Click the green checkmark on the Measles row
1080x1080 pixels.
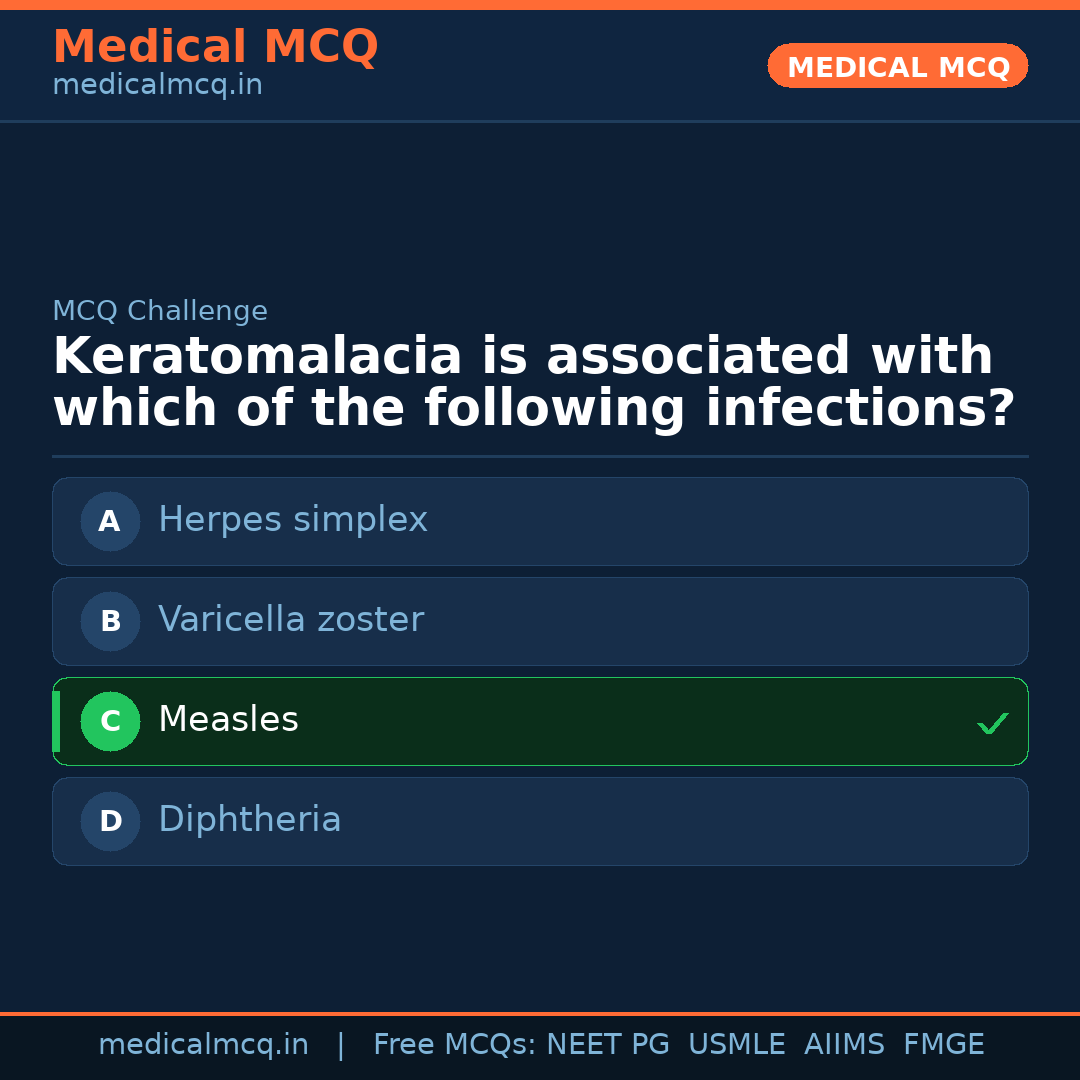(x=992, y=723)
